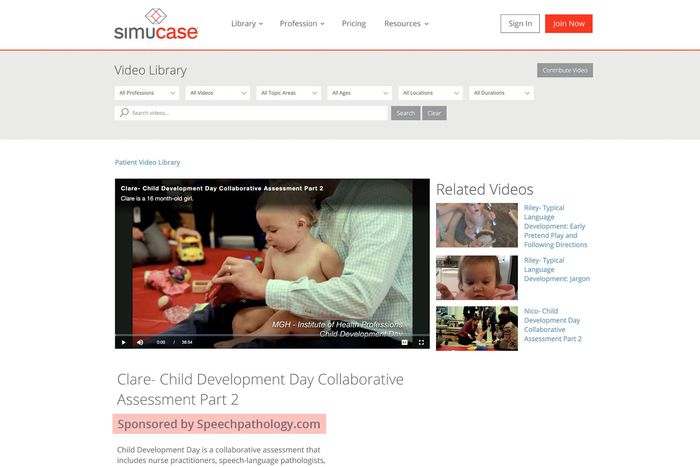The height and width of the screenshot is (467, 700).
Task: Open Riley Early Pretend Play thumbnail
Action: [x=476, y=225]
